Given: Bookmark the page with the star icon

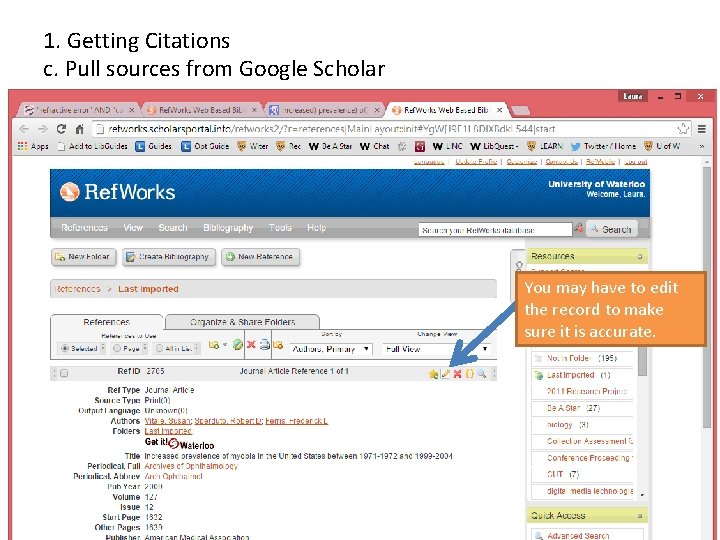Looking at the screenshot, I should pos(683,129).
